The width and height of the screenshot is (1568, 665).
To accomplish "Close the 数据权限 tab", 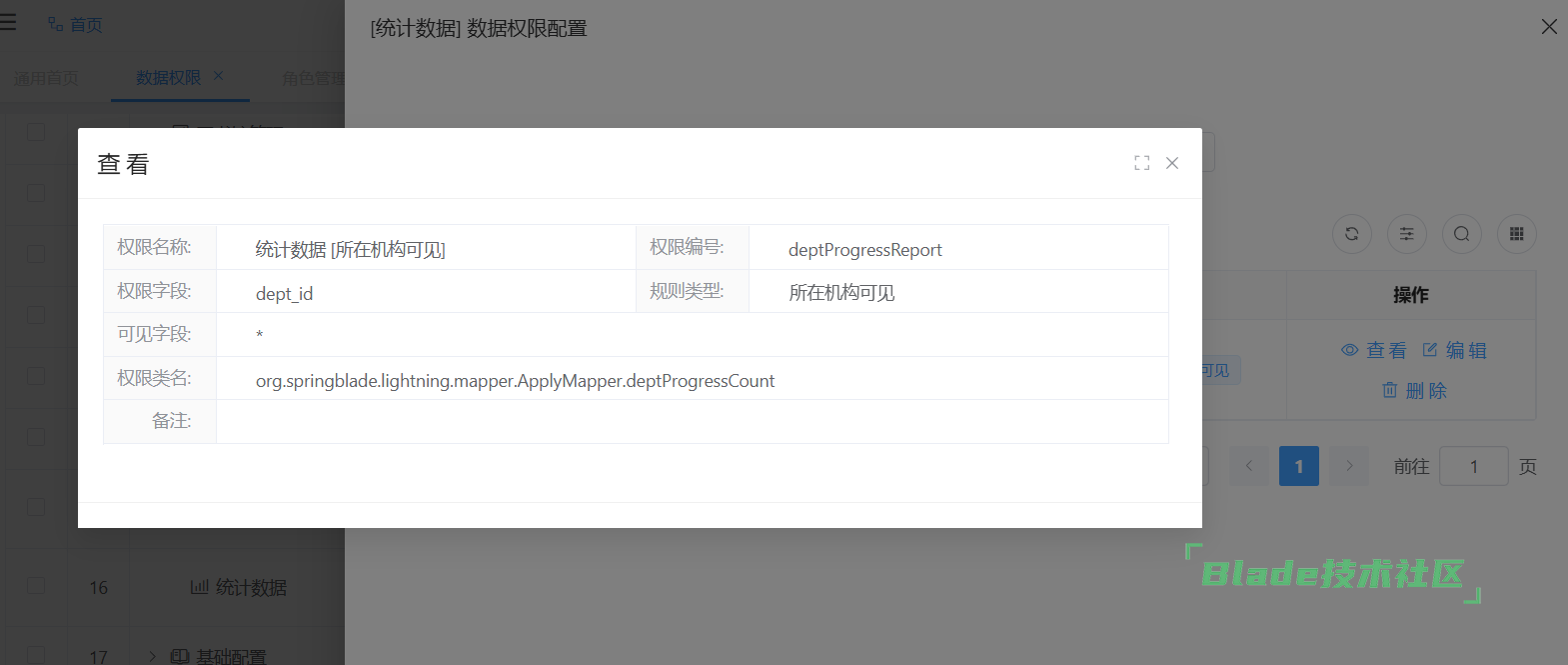I will [x=219, y=76].
